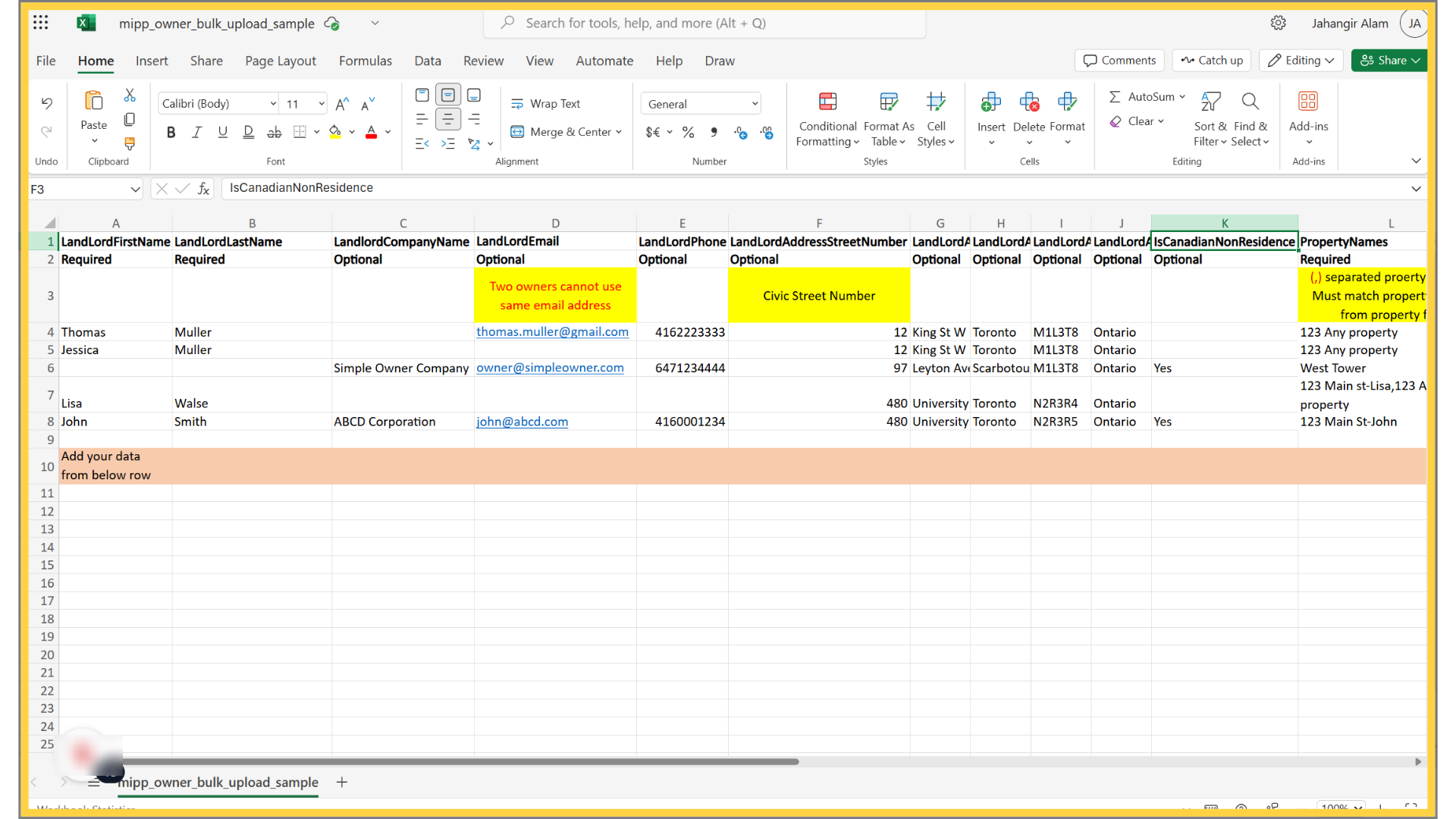Viewport: 1456px width, 819px height.
Task: Decrease font size with the A-down icon
Action: click(369, 104)
